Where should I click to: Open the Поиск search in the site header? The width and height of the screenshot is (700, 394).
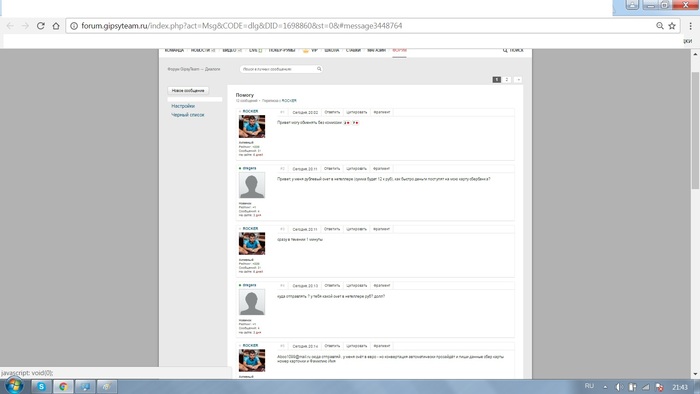(x=513, y=50)
